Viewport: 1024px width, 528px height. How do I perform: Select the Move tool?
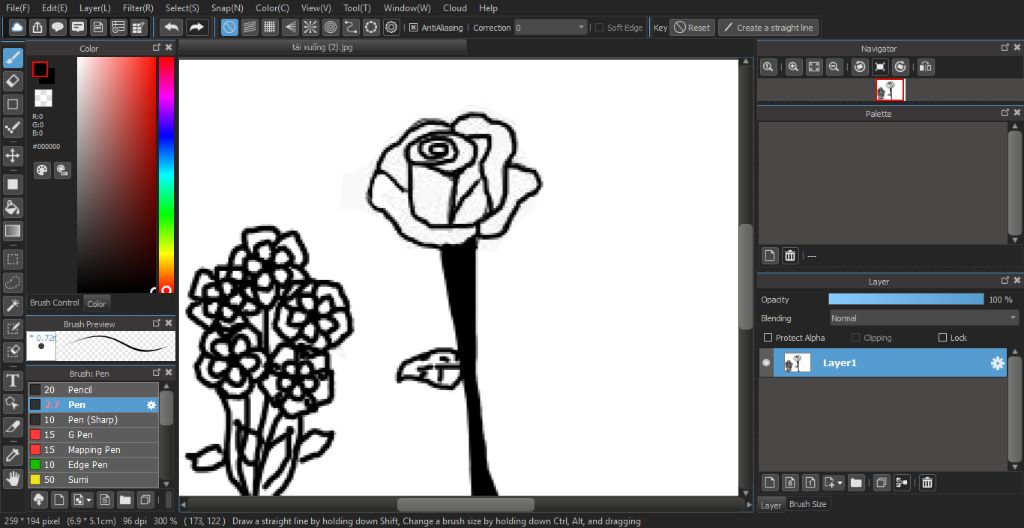pos(12,156)
